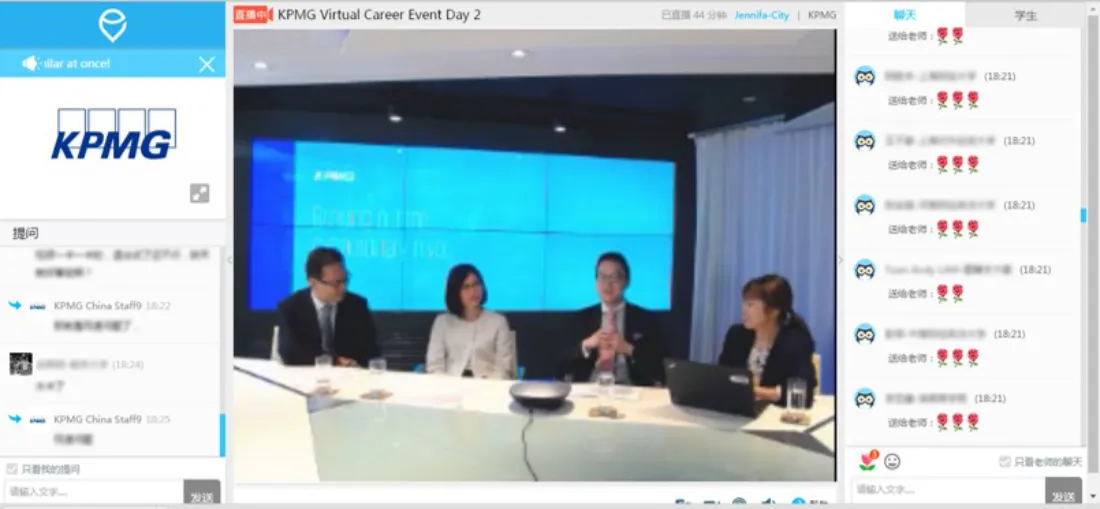Close the scrolling announcement banner
The width and height of the screenshot is (1100, 509).
(207, 65)
